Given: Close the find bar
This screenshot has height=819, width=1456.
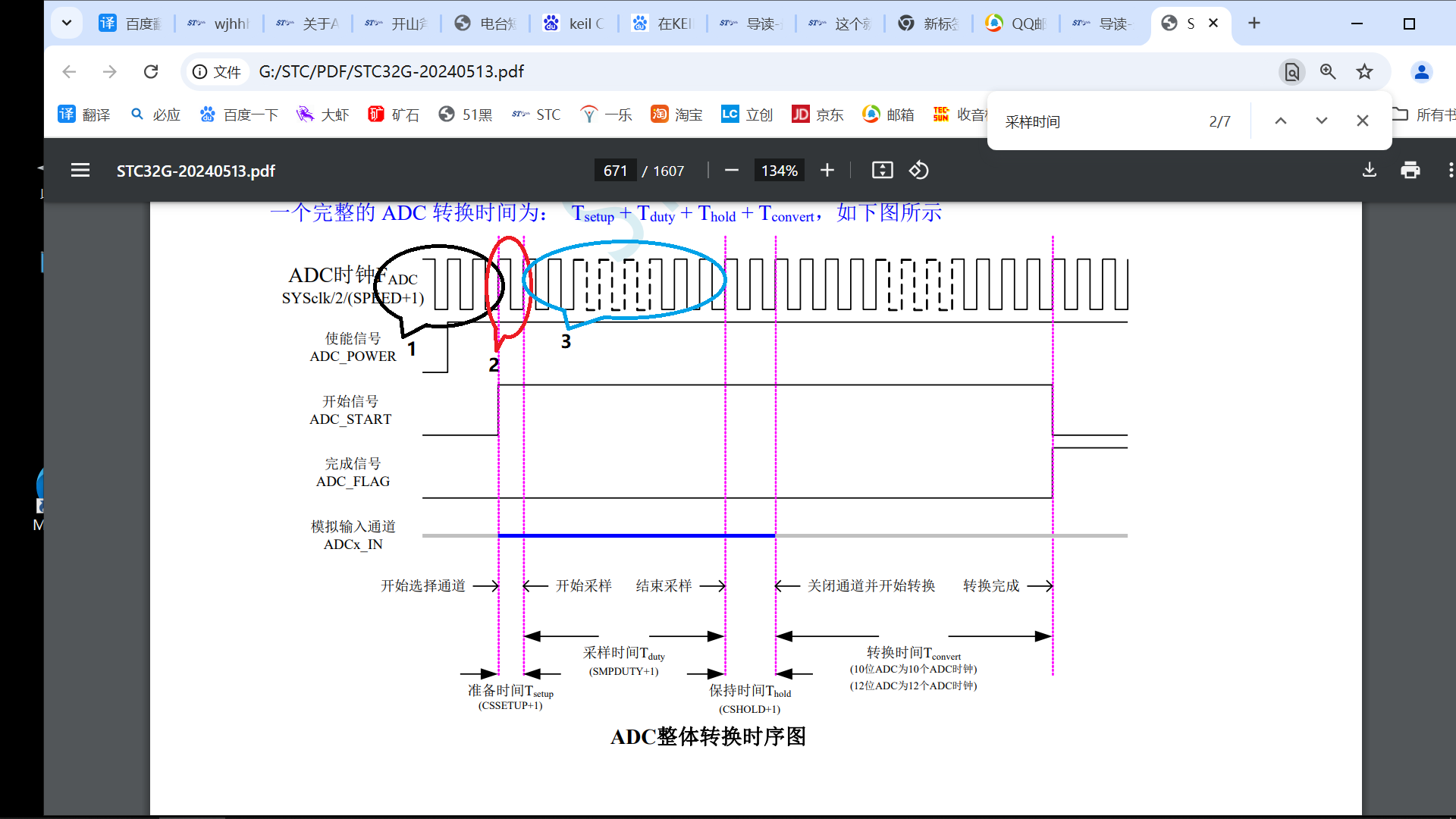Looking at the screenshot, I should (x=1363, y=121).
